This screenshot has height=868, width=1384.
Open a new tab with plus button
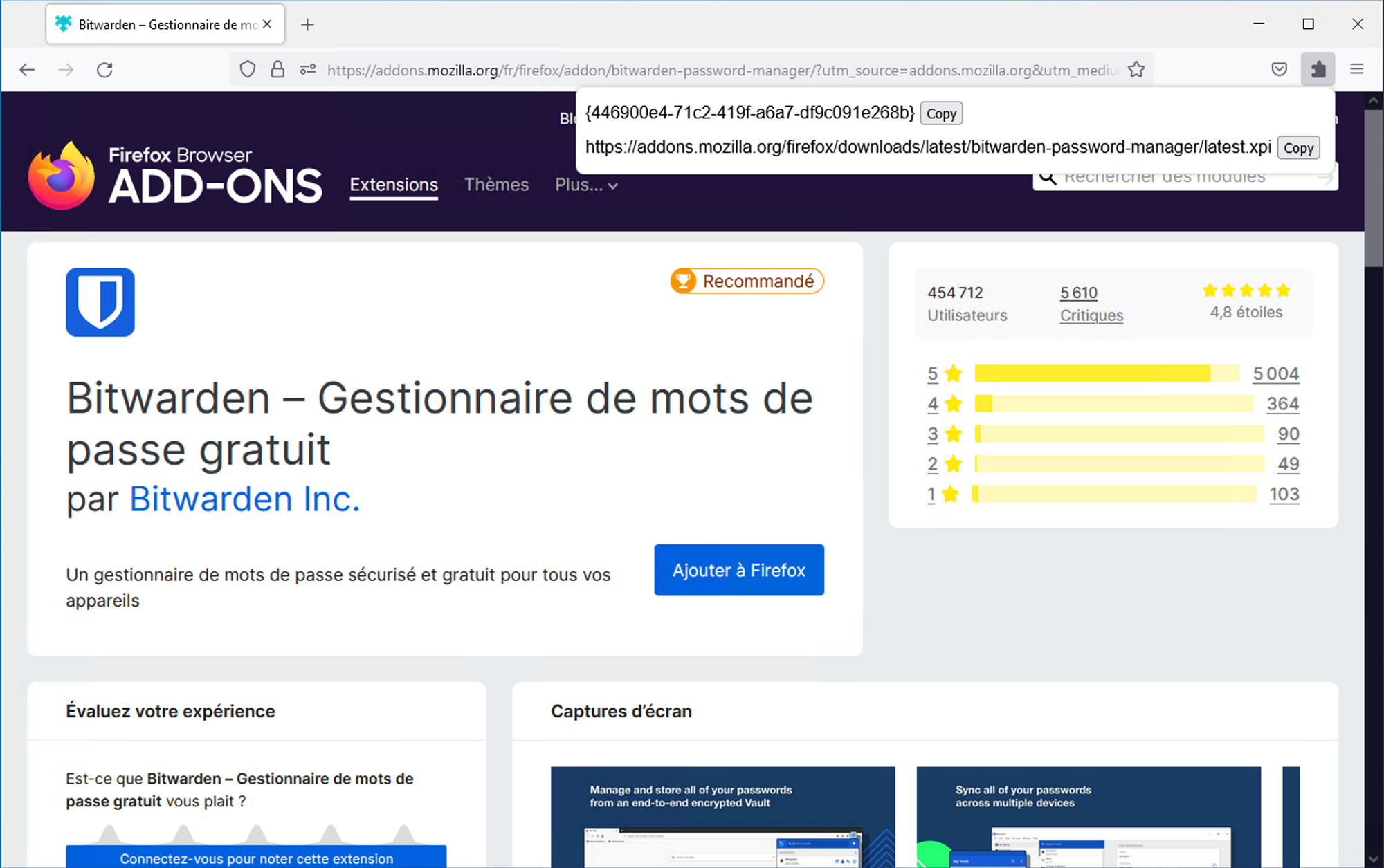308,25
